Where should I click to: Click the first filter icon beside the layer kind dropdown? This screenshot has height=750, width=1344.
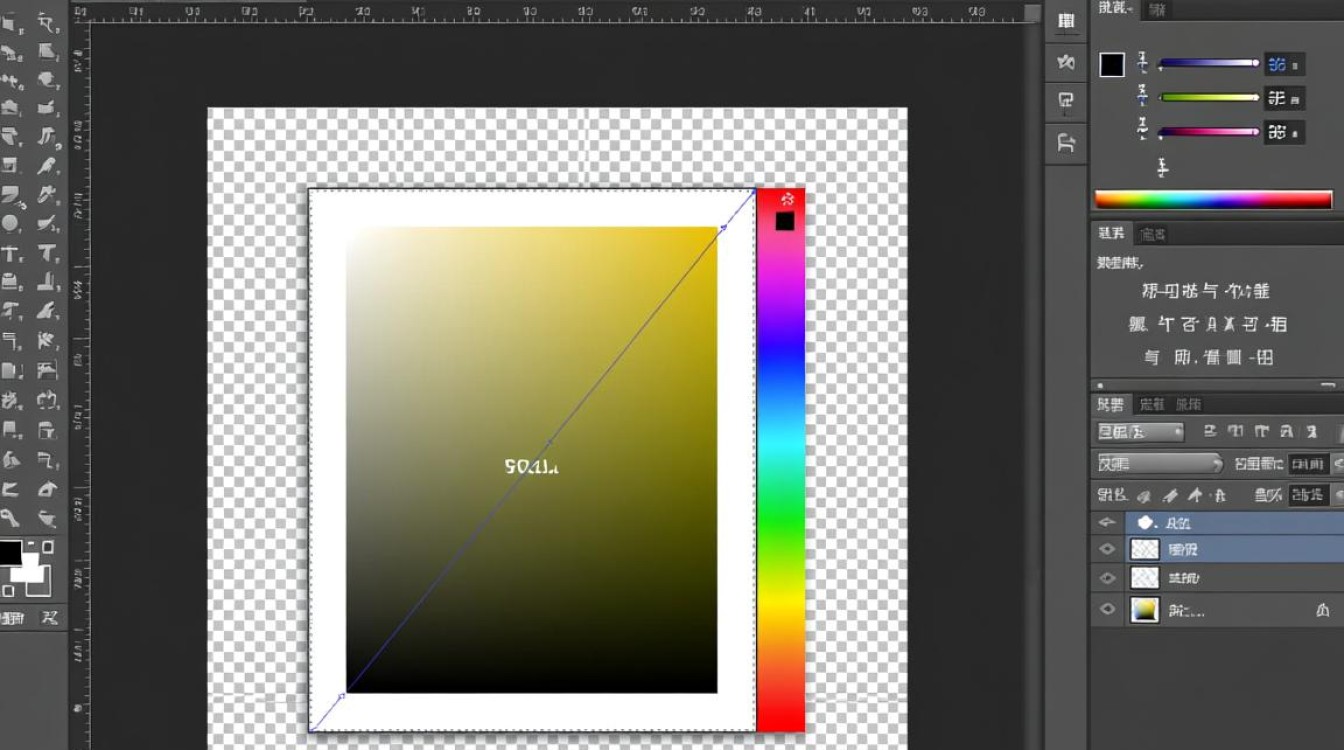click(x=1210, y=432)
